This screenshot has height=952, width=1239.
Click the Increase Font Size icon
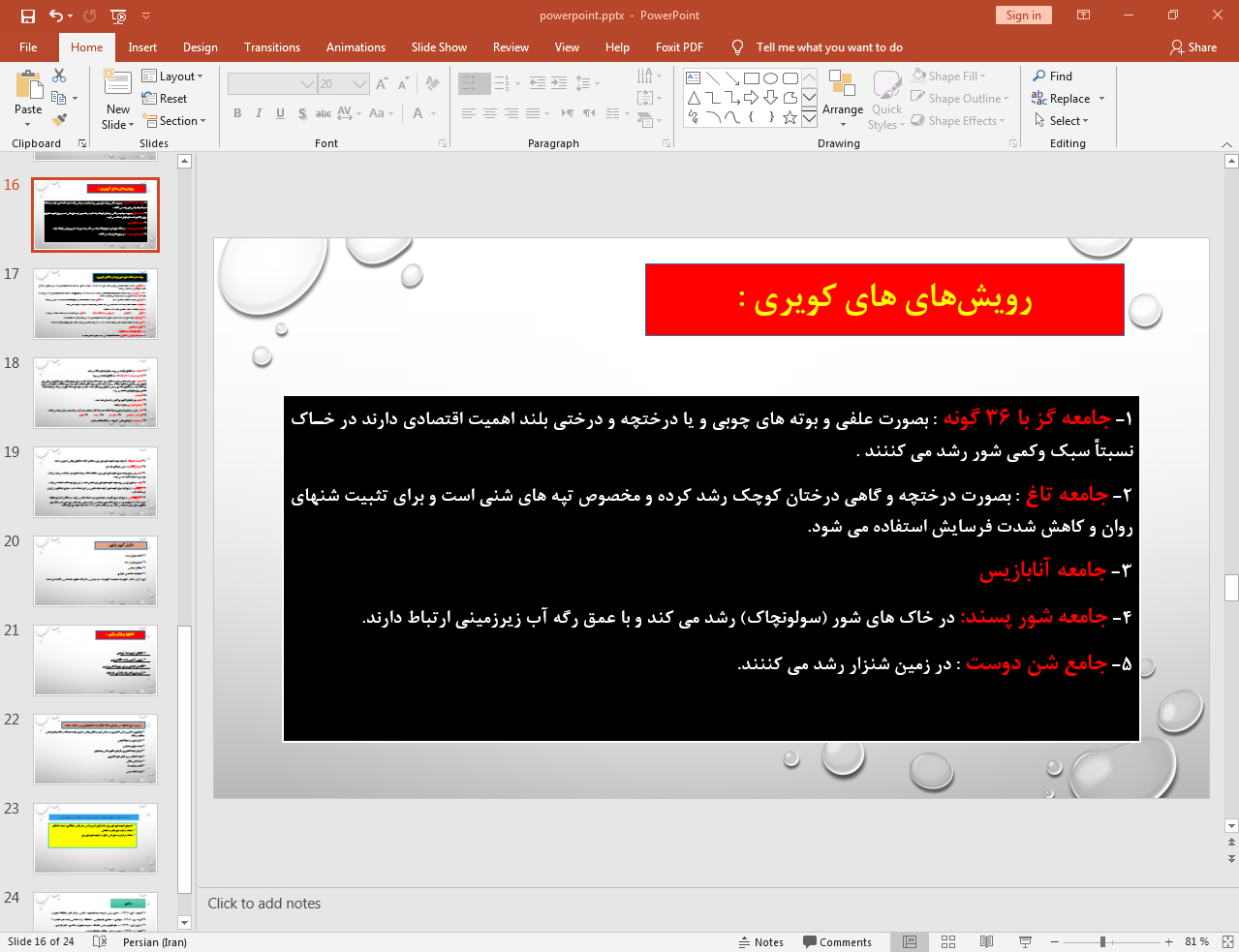point(382,84)
